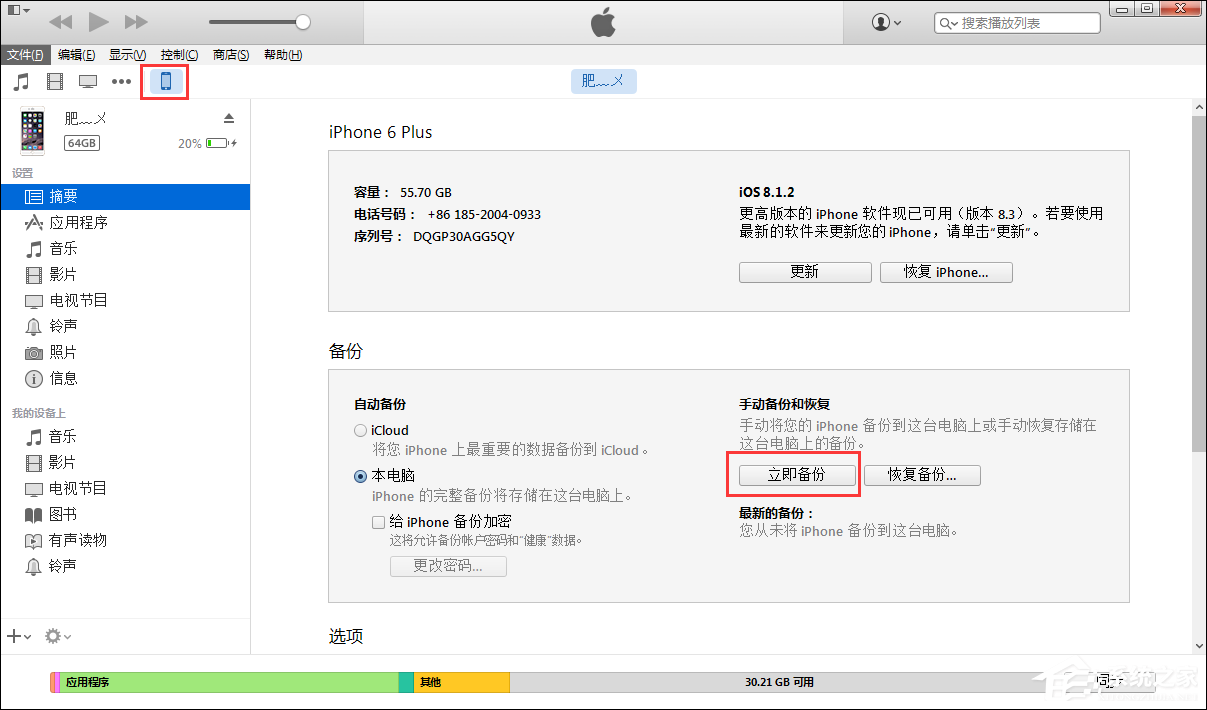This screenshot has width=1207, height=710.
Task: Select the connected iPhone device icon in toolbar
Action: pos(164,81)
